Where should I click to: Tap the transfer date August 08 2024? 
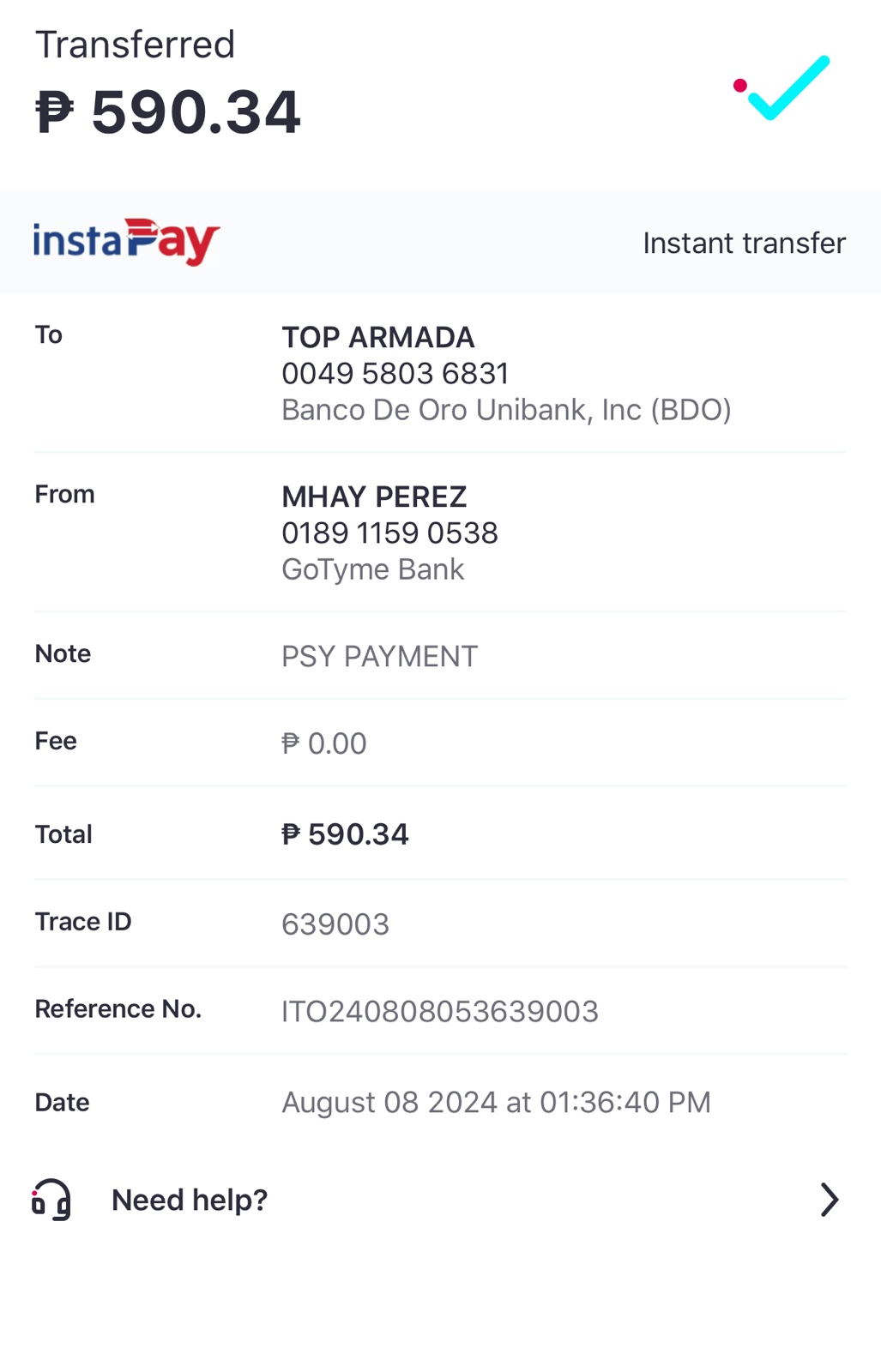496,1103
